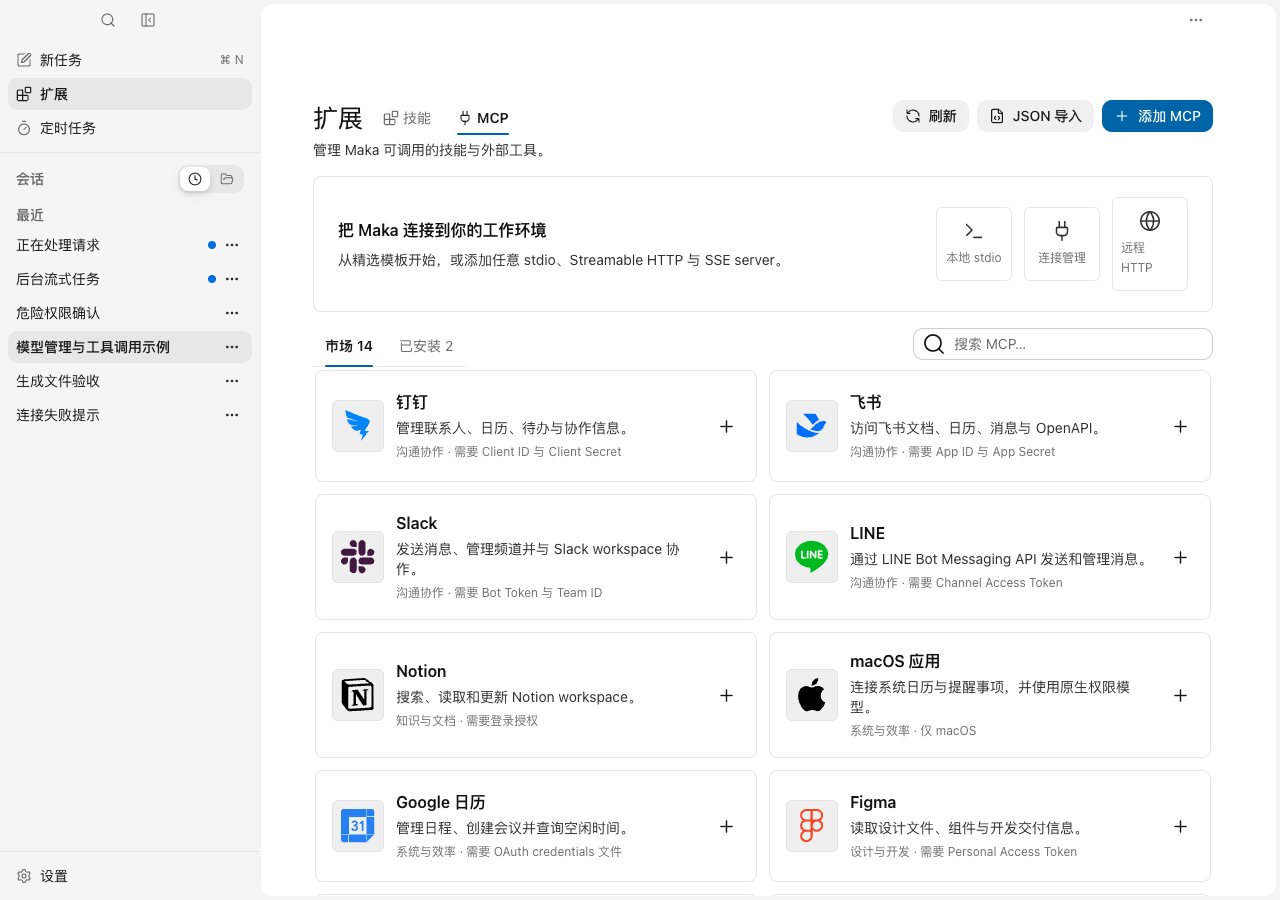Open more options for 连接失败提示
Screen dimensions: 1280x900
coord(232,415)
